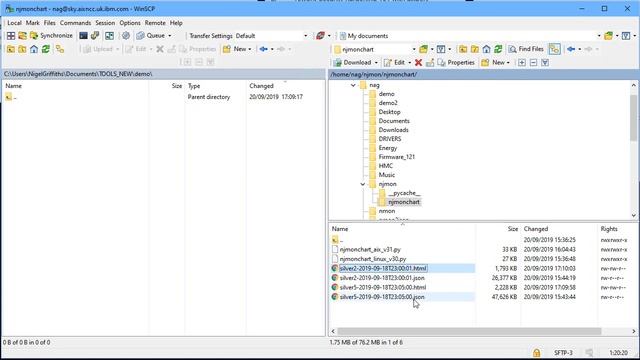Sort remote files by Rights column
Screen dimensions: 640x360
[609, 229]
